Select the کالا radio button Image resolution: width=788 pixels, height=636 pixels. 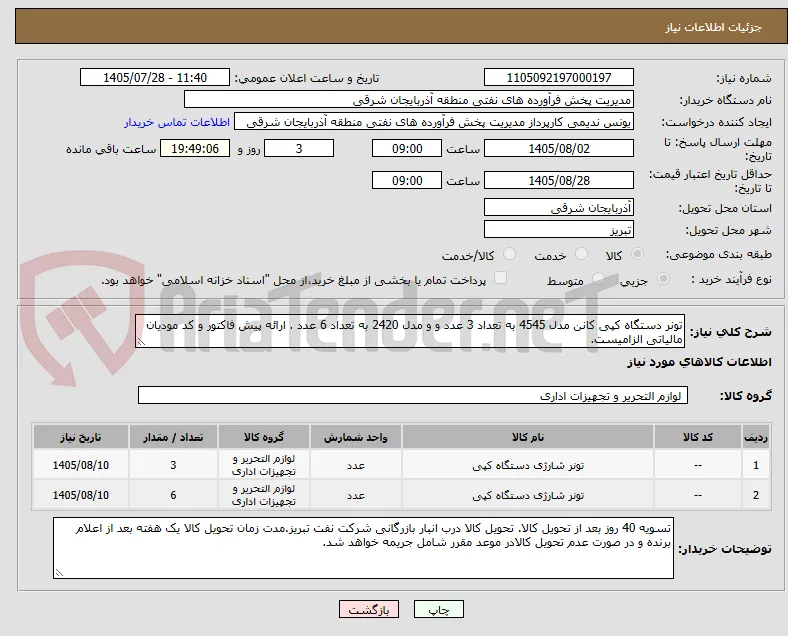[637, 254]
